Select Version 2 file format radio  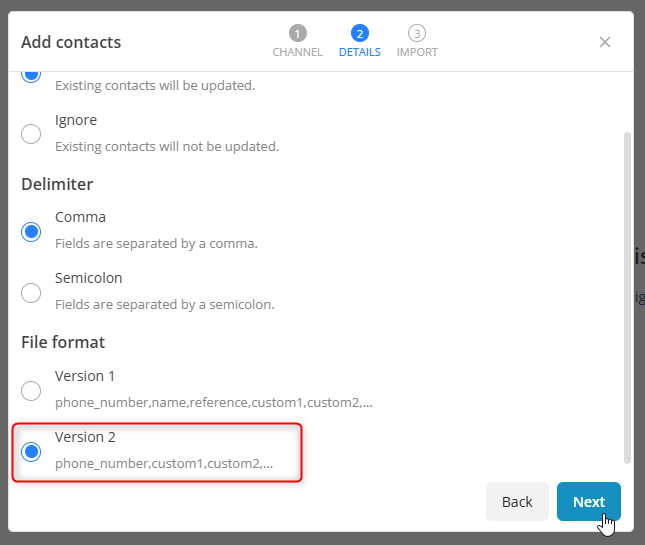click(x=32, y=451)
